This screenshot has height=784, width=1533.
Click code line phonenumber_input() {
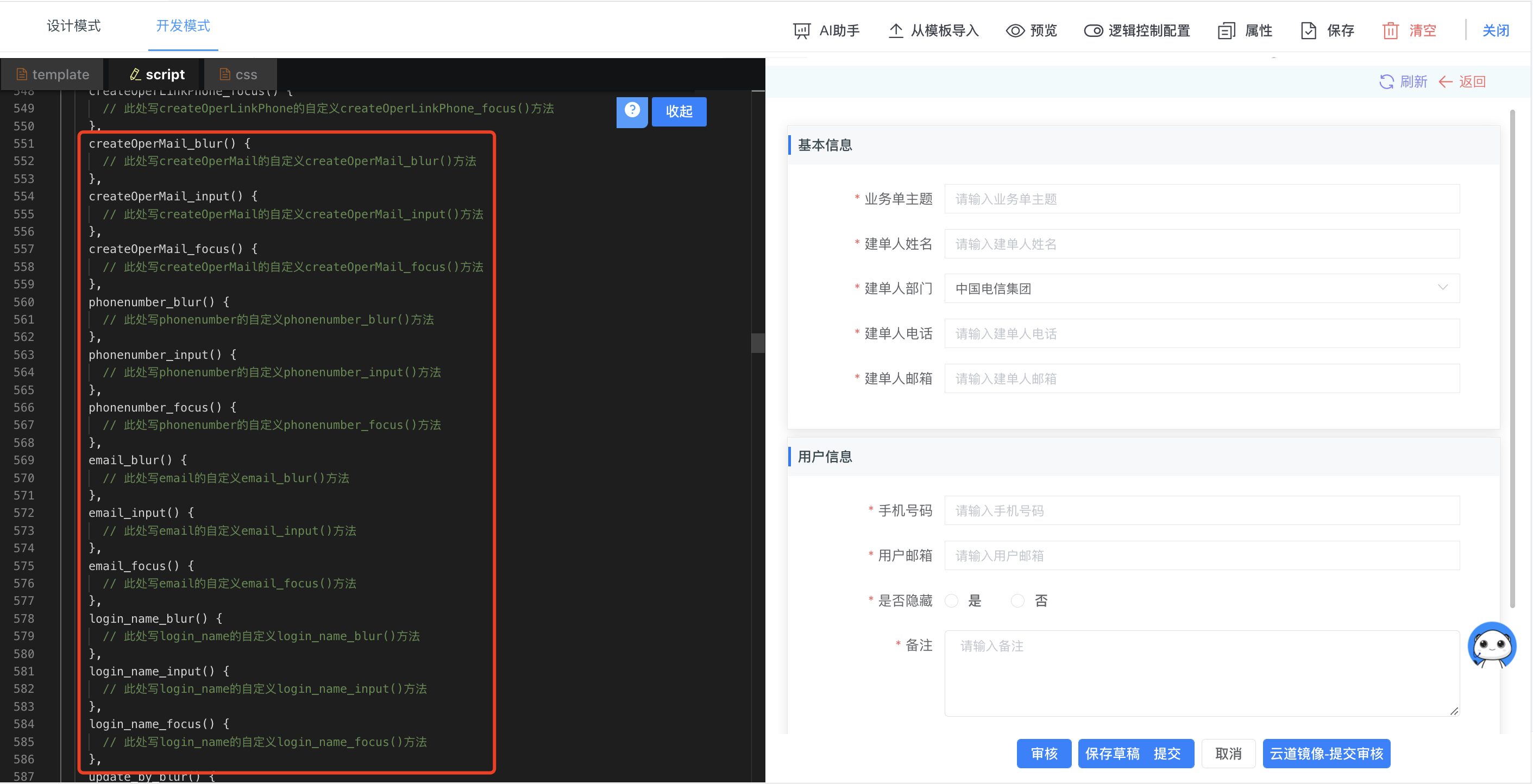pos(162,355)
